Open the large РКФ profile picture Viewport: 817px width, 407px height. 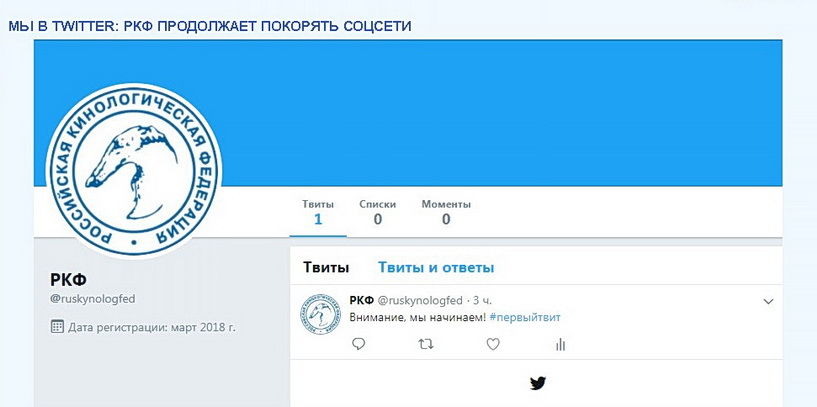[134, 171]
